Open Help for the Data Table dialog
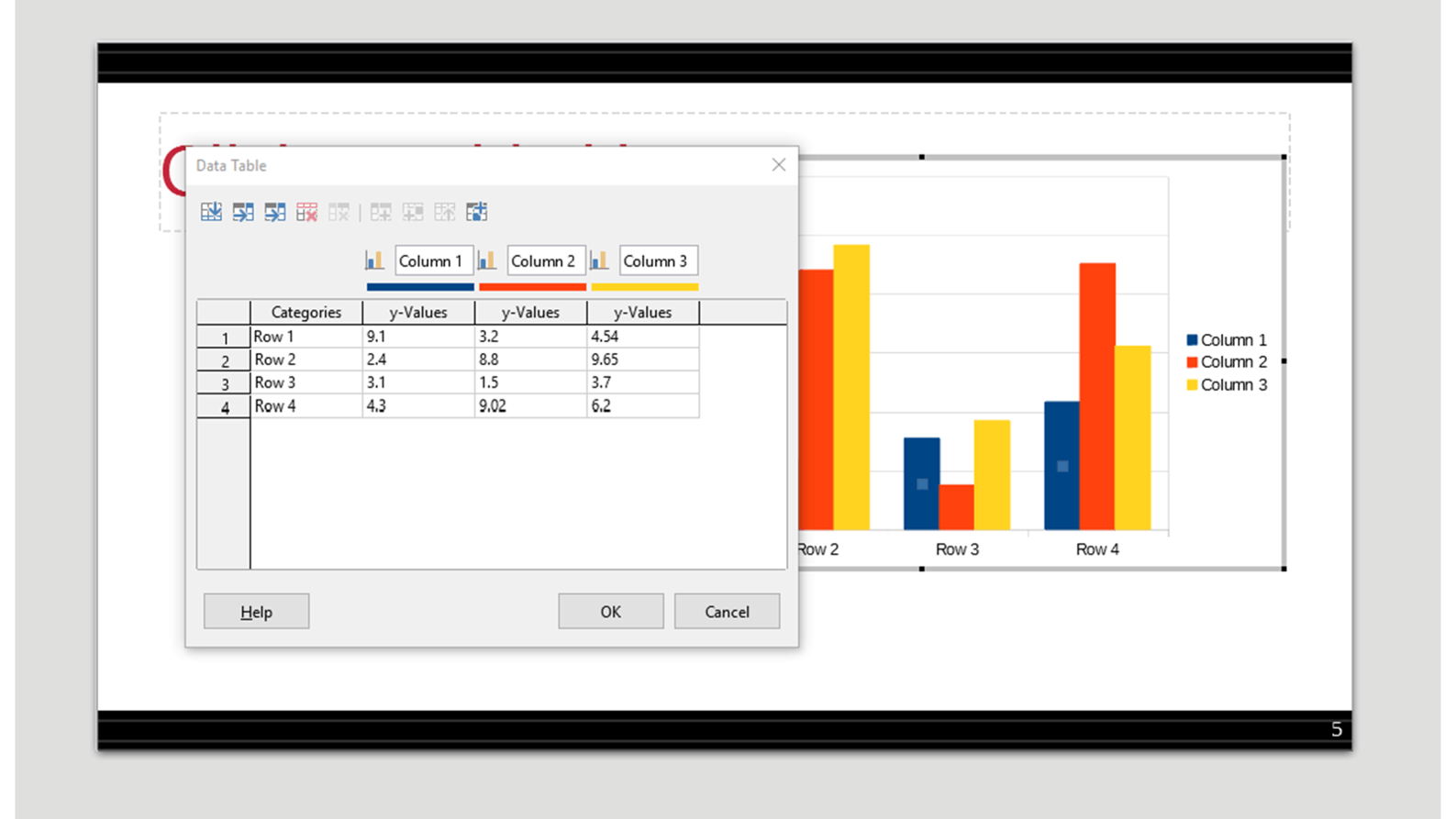The height and width of the screenshot is (819, 1456). pyautogui.click(x=256, y=612)
